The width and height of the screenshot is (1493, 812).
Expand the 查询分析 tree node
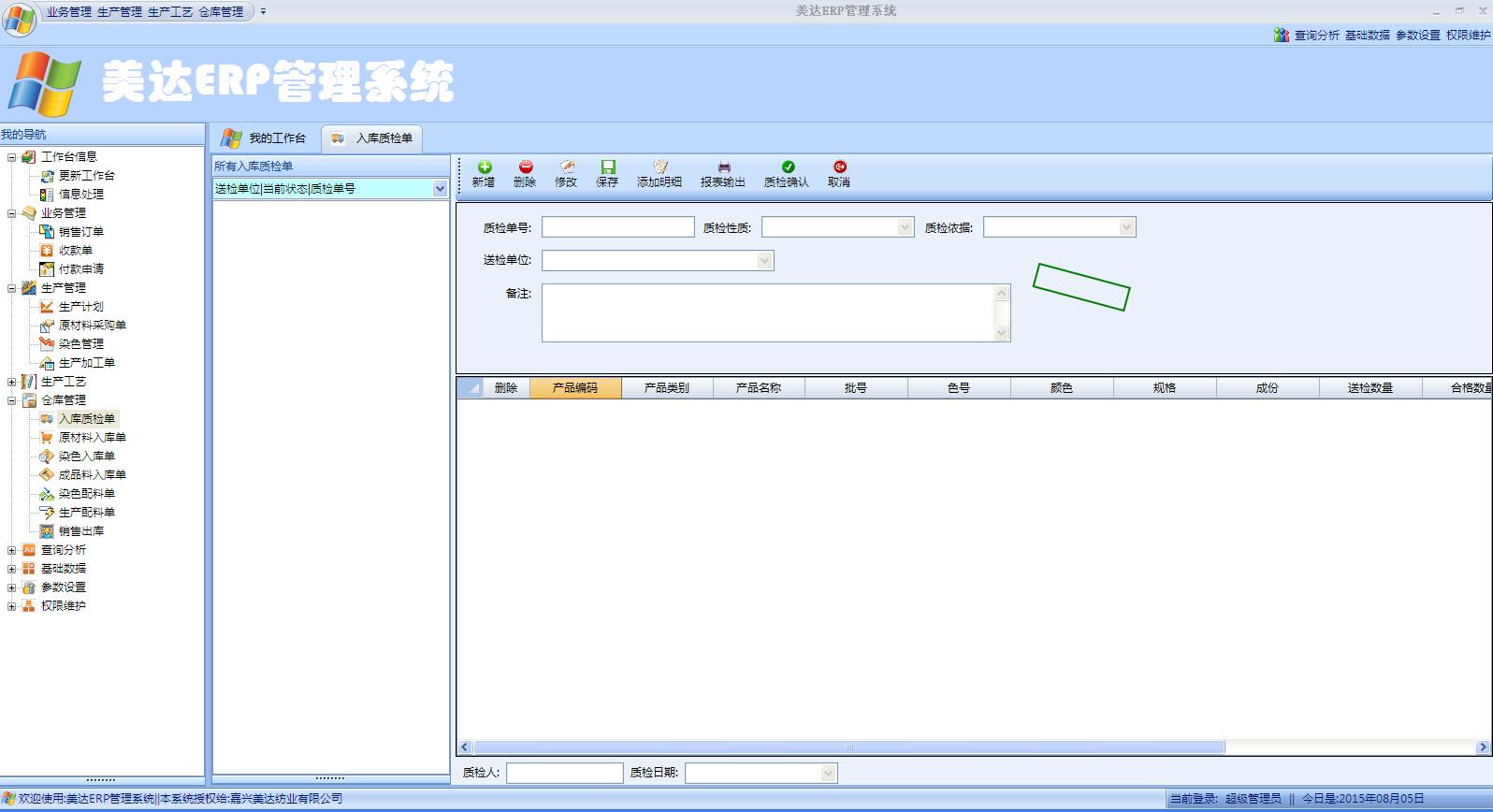[11, 550]
